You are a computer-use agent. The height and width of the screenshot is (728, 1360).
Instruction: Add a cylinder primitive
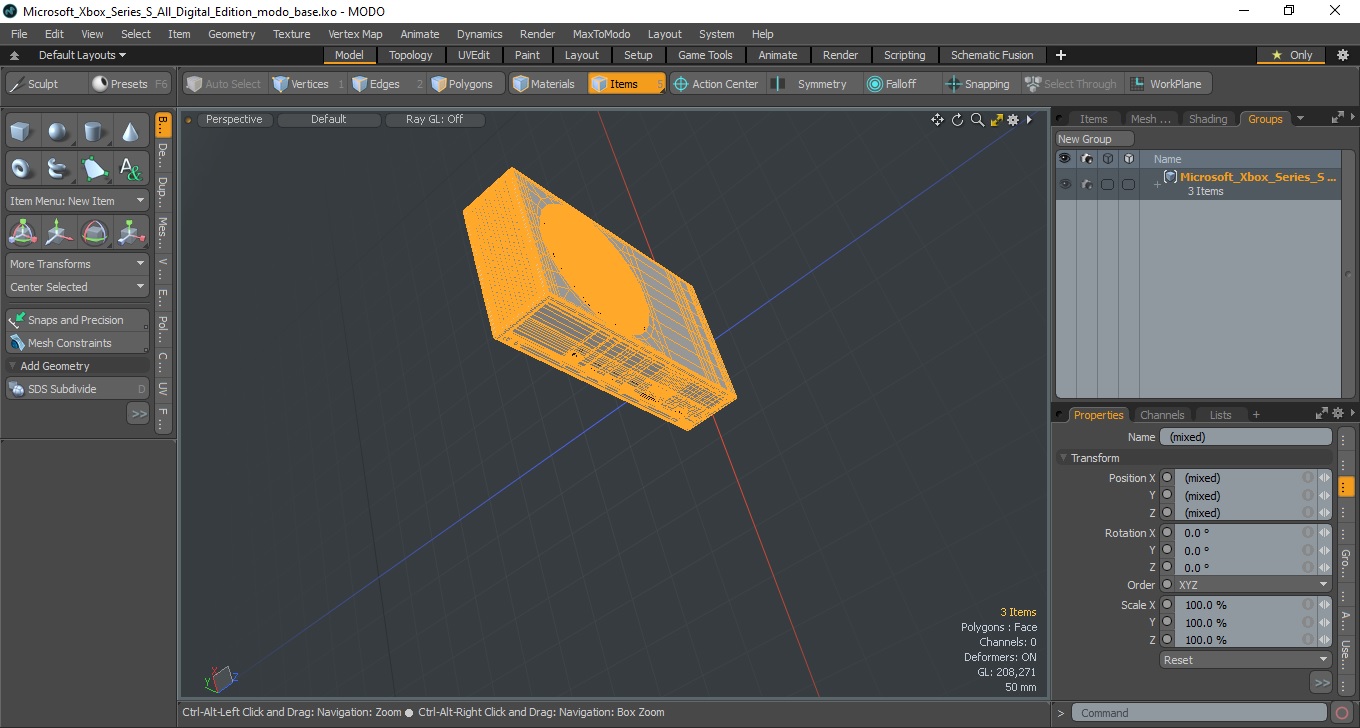tap(95, 131)
